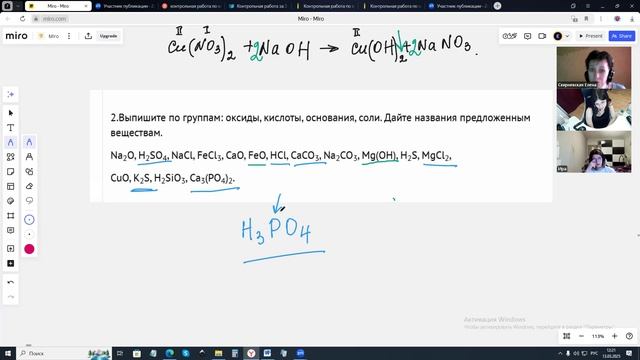Select the Eraser tool
Image resolution: width=640 pixels, height=360 pixels.
click(x=29, y=186)
